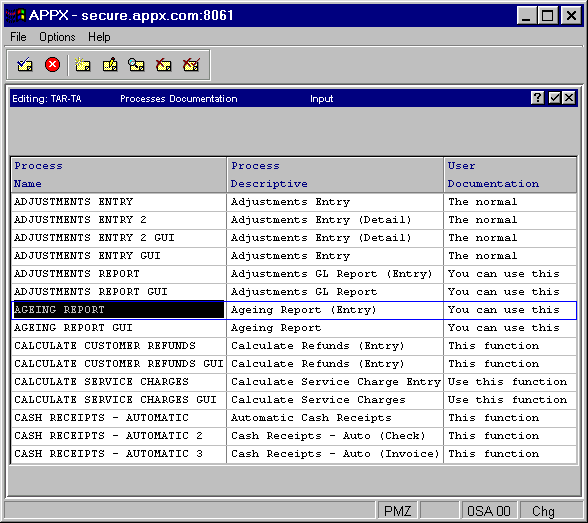Screen dimensions: 588x523
Task: Select the AGEING REPORT GUI process name
Action: click(x=118, y=328)
